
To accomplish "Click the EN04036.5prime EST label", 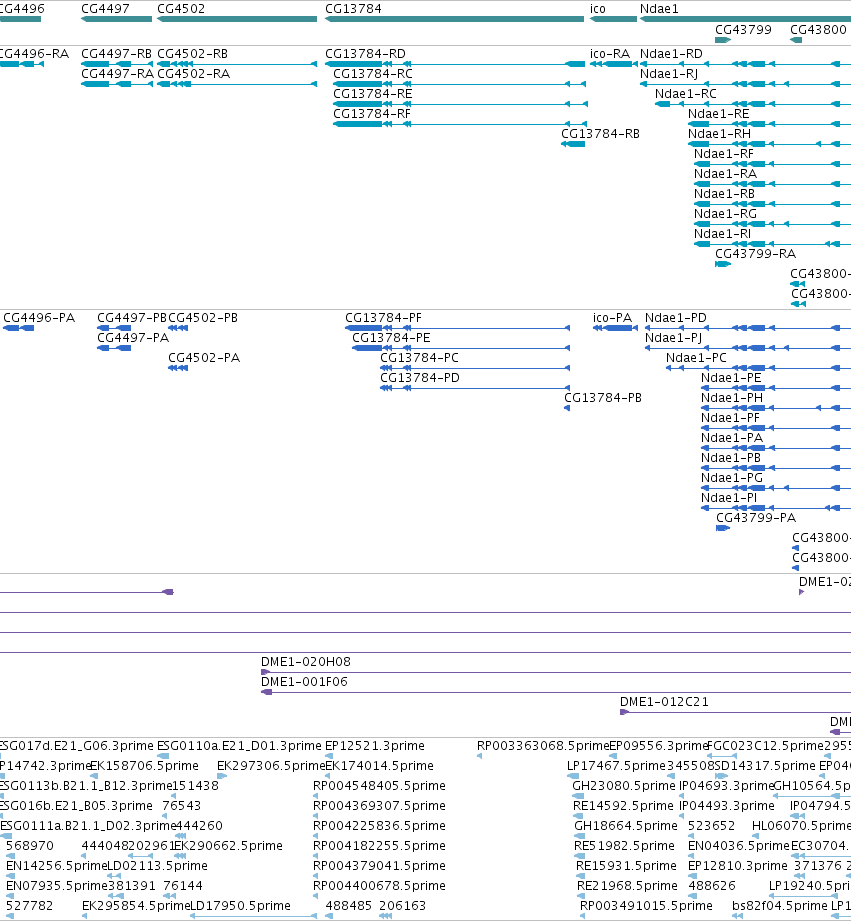I will 739,845.
